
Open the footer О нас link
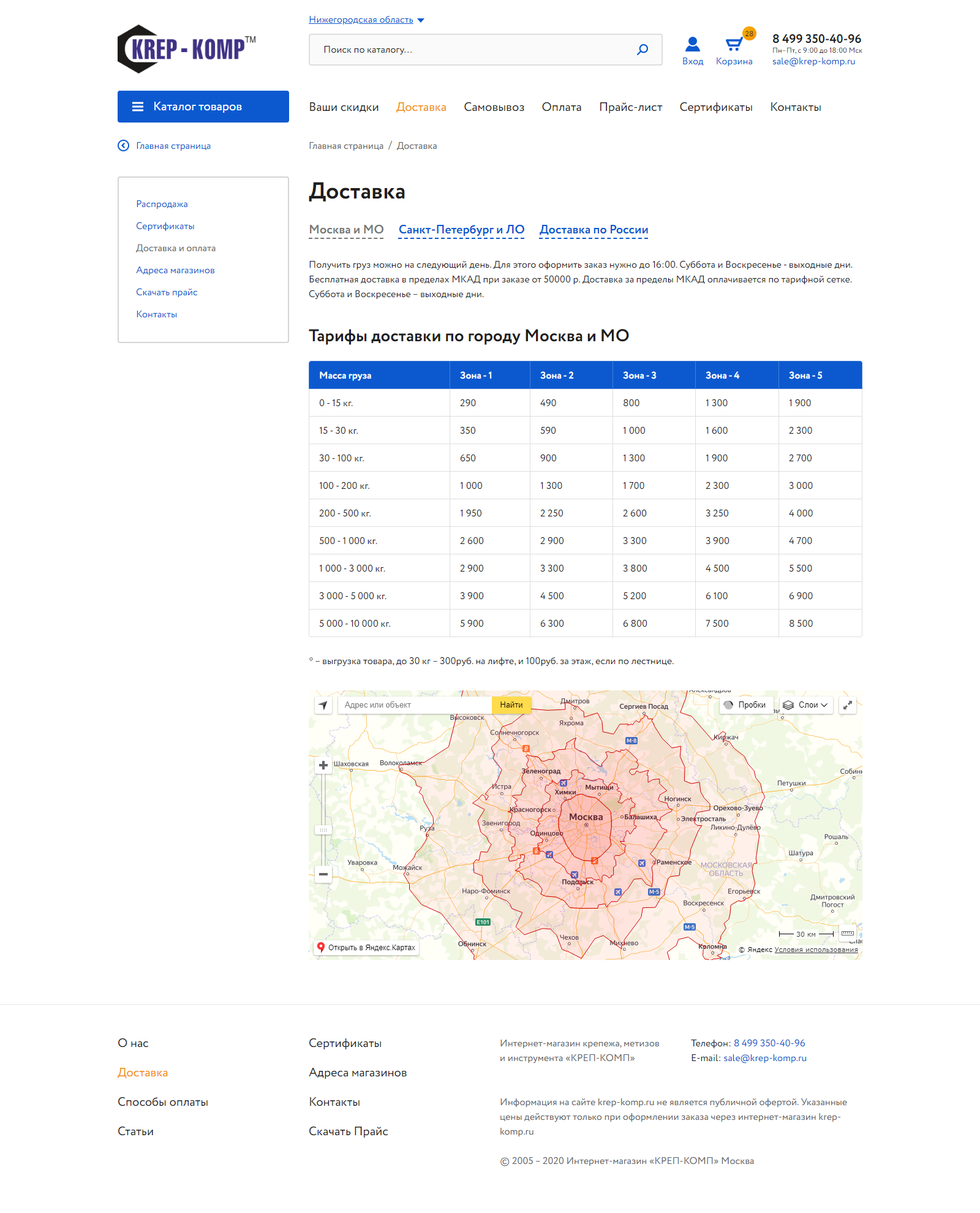[133, 1043]
